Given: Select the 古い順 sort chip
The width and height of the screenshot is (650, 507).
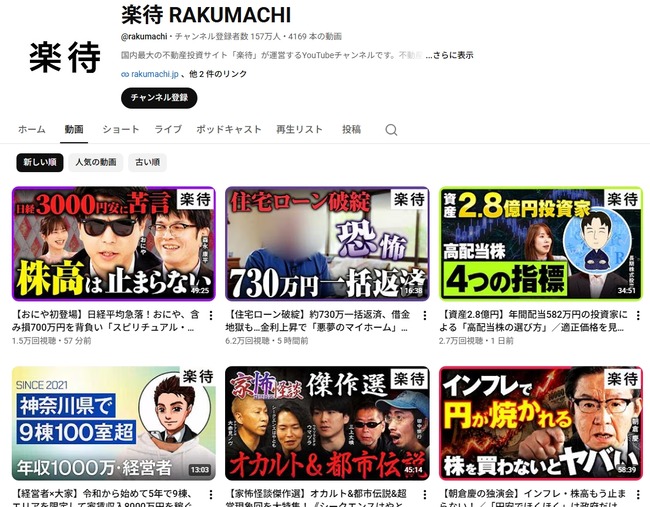Looking at the screenshot, I should 148,162.
